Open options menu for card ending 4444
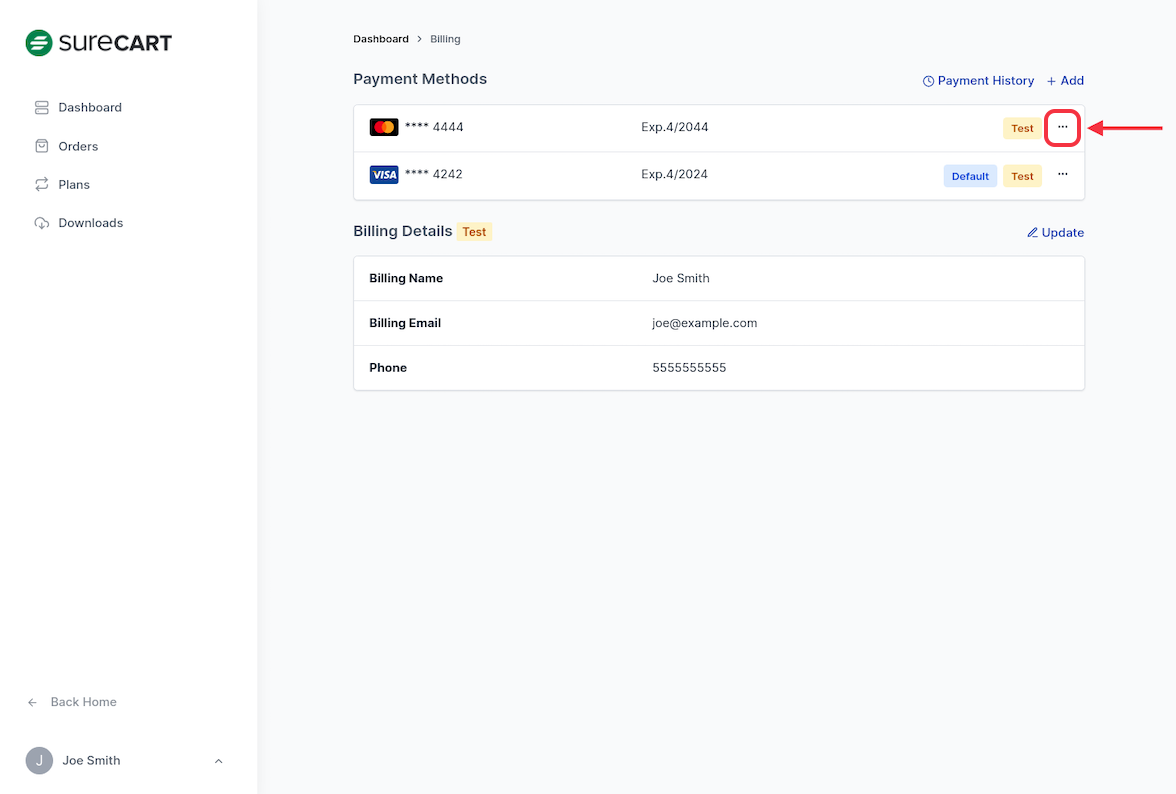Screen dimensions: 1176x794 pos(1062,128)
